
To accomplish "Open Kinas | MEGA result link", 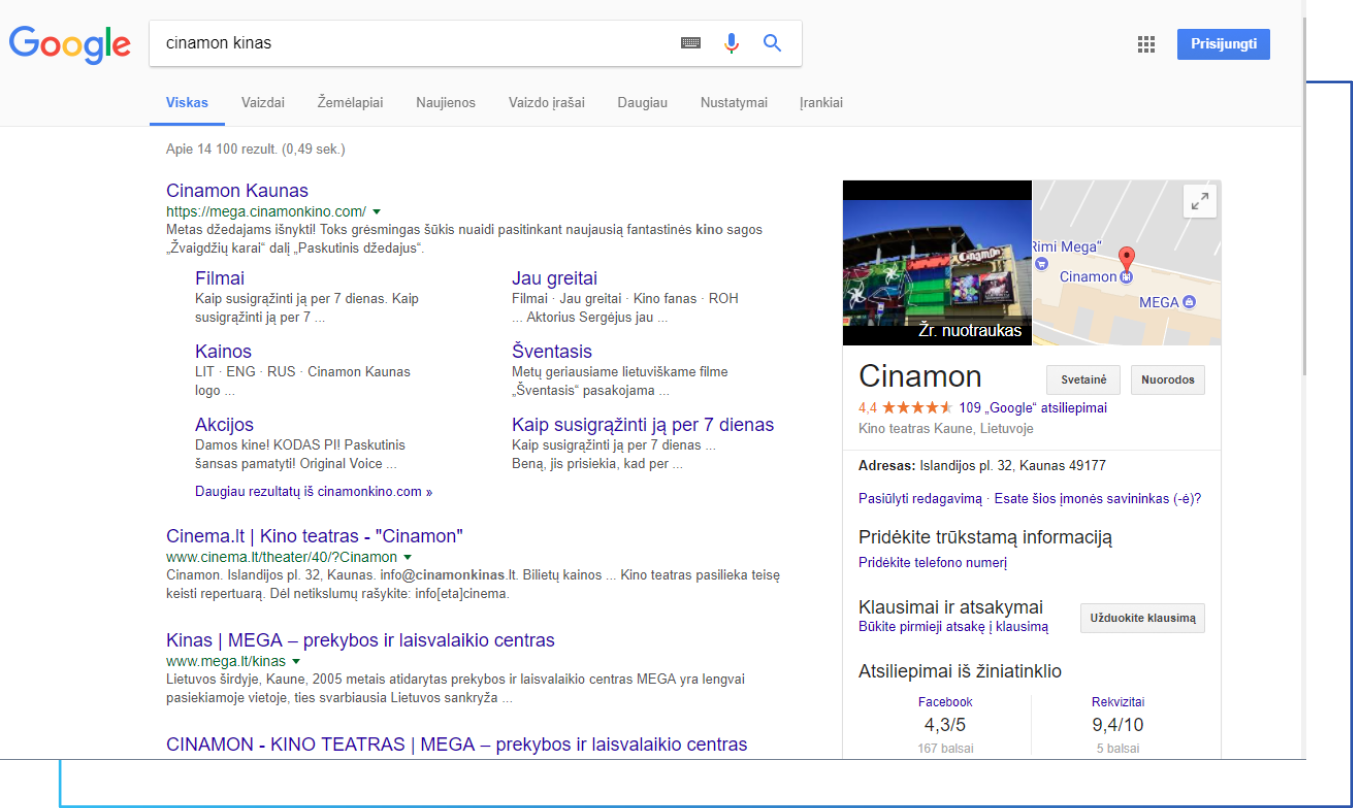I will (360, 640).
